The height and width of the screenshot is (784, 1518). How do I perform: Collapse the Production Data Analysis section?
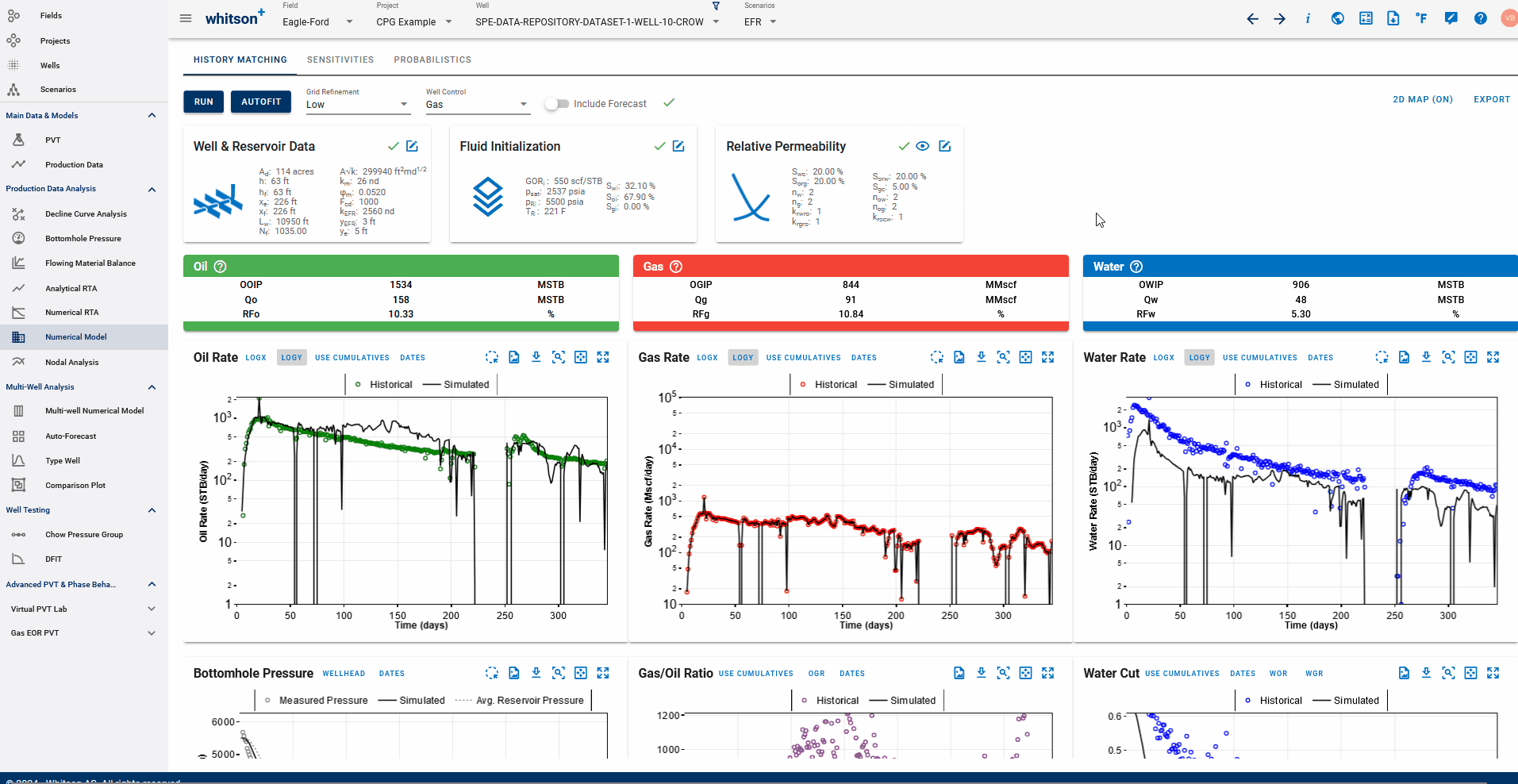152,190
